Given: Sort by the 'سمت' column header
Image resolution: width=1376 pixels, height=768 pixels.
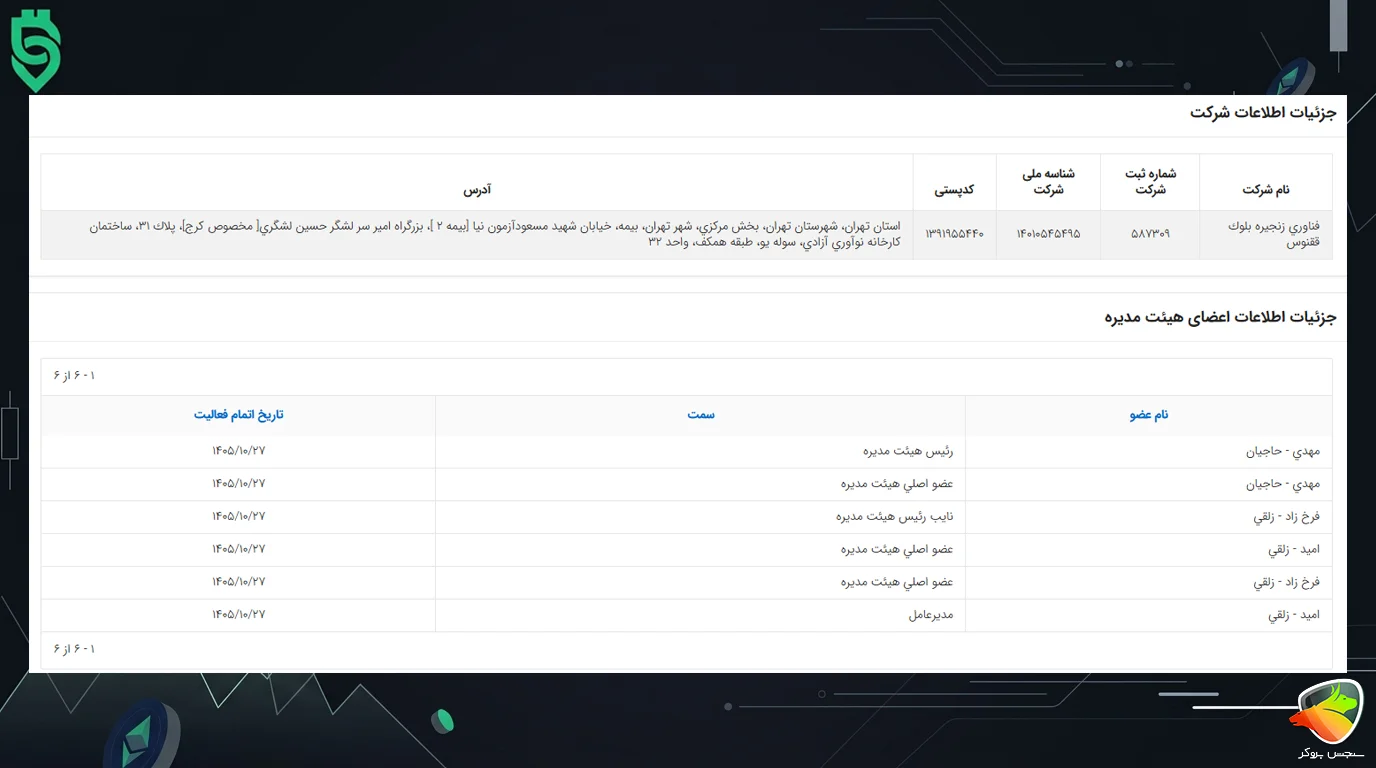Looking at the screenshot, I should pyautogui.click(x=700, y=415).
